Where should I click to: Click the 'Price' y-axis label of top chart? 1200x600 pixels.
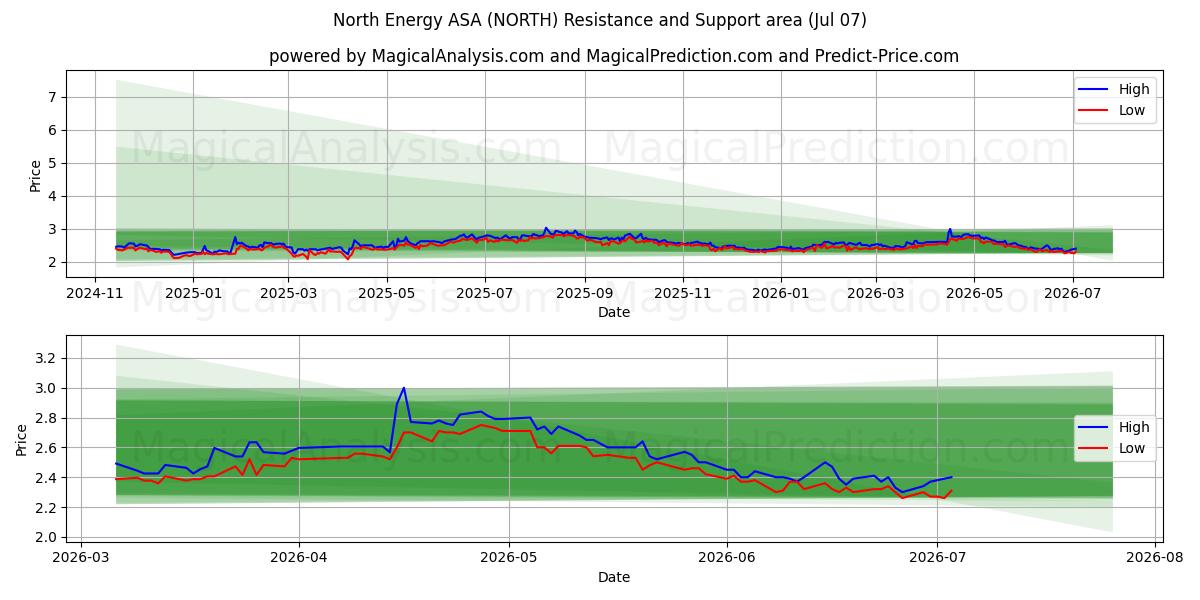pos(36,174)
